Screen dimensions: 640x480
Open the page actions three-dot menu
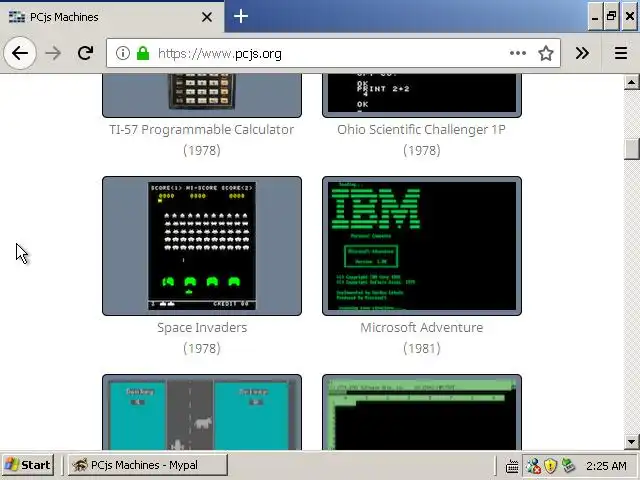point(518,53)
